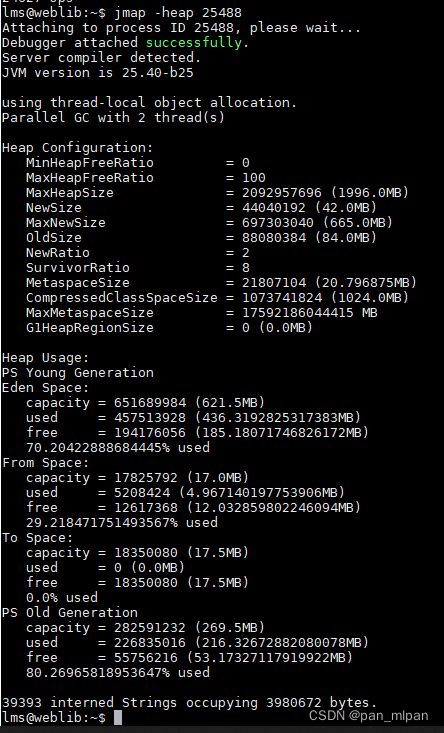This screenshot has height=733, width=444.
Task: Click the Eden Space heading
Action: 45,388
